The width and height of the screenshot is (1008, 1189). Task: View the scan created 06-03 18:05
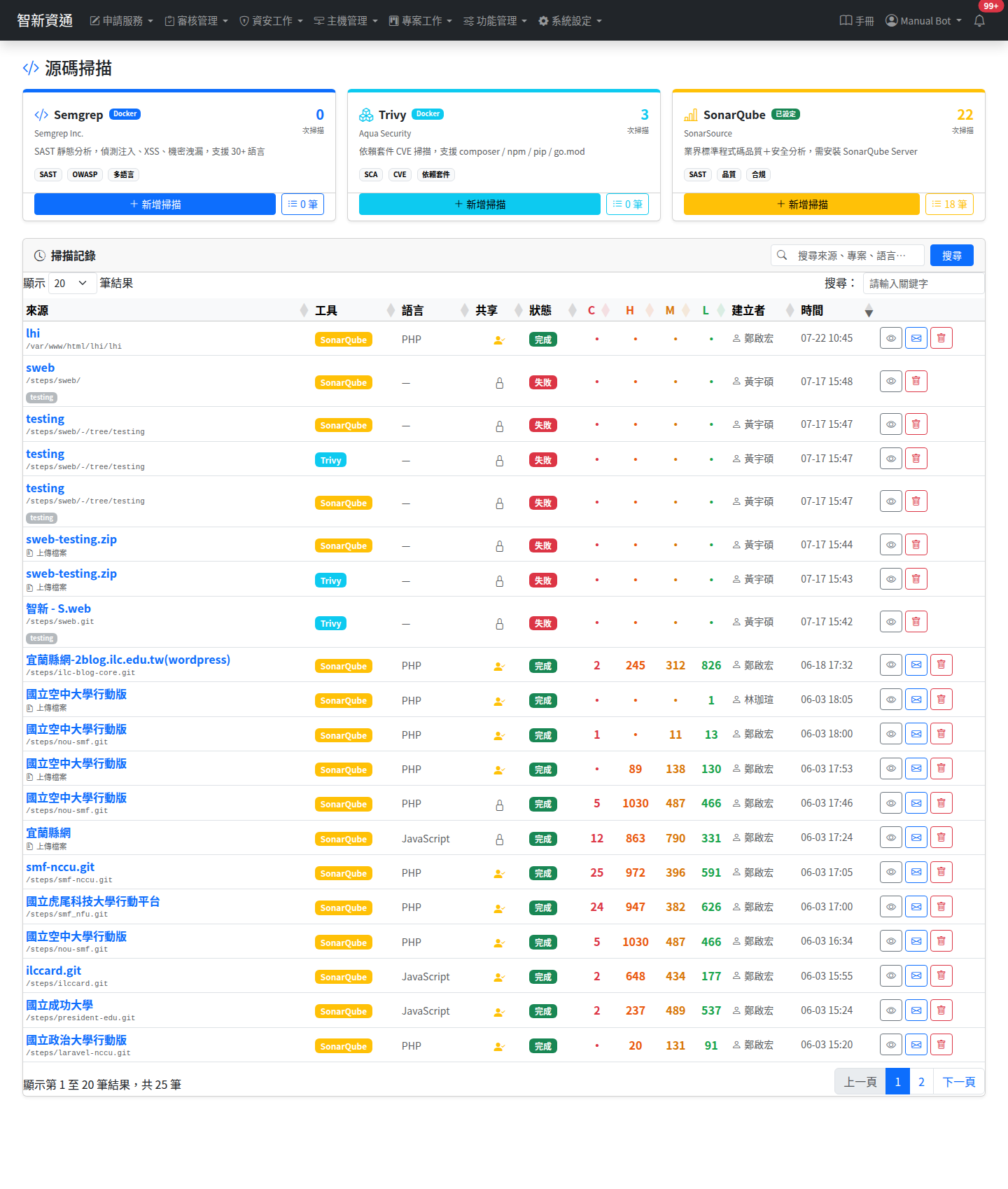891,700
